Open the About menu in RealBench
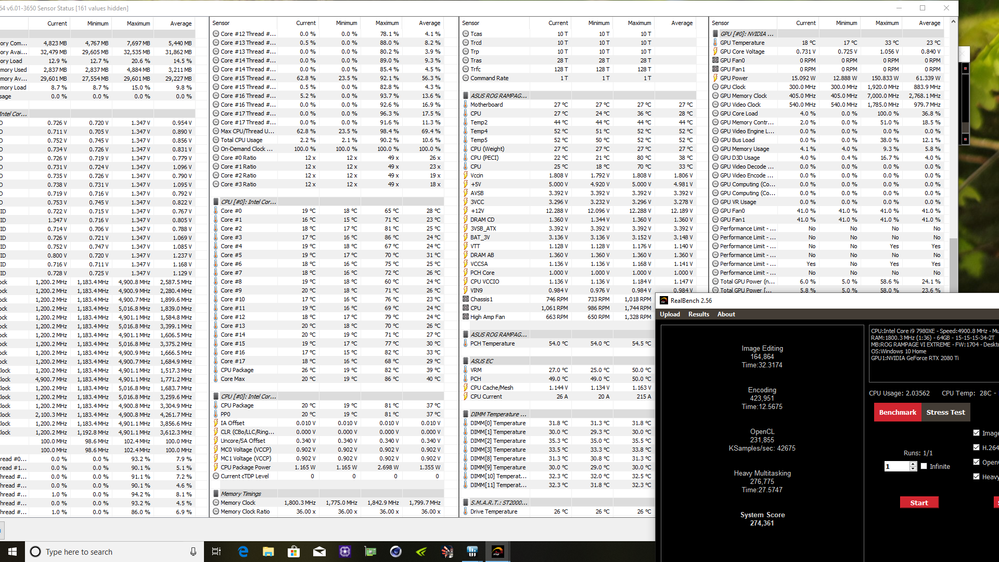The image size is (999, 562). coord(726,314)
